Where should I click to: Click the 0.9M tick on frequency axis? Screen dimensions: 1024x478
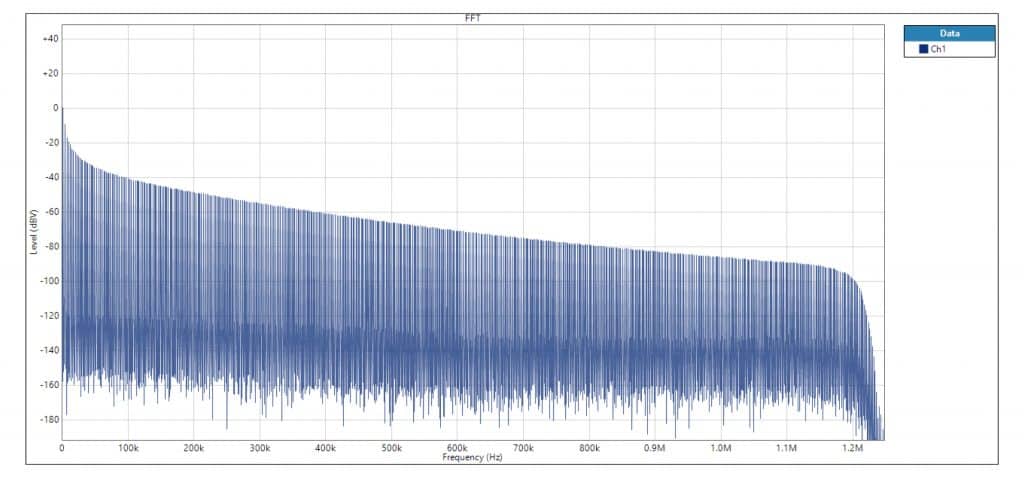pyautogui.click(x=654, y=448)
